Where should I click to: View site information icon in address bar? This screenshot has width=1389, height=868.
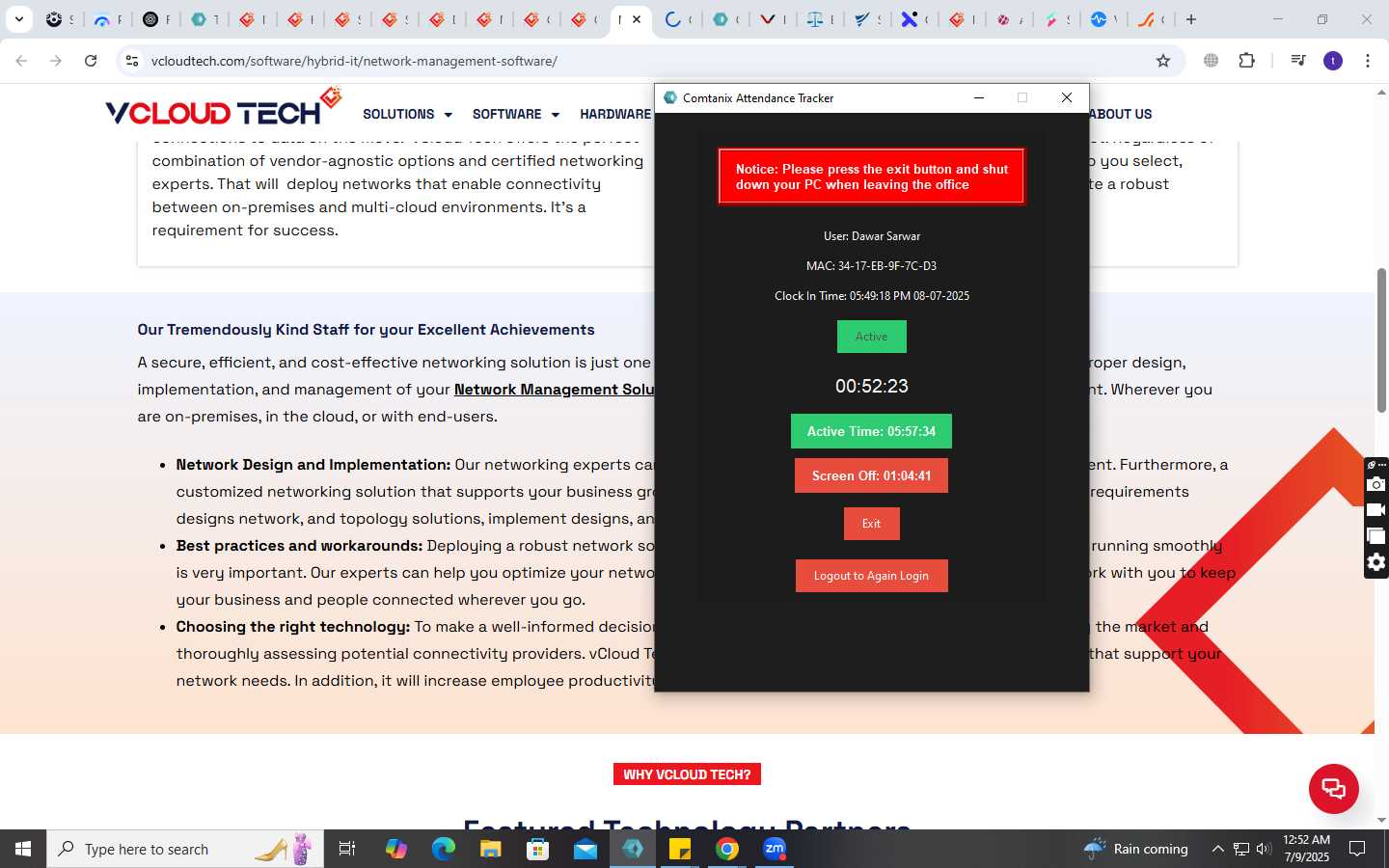click(x=132, y=61)
